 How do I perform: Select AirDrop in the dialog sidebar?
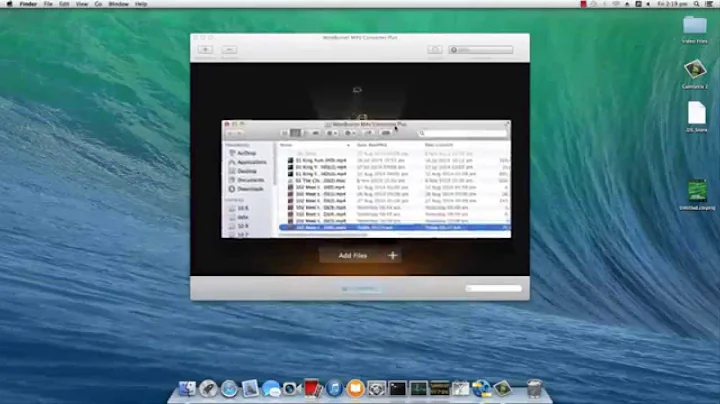(242, 153)
